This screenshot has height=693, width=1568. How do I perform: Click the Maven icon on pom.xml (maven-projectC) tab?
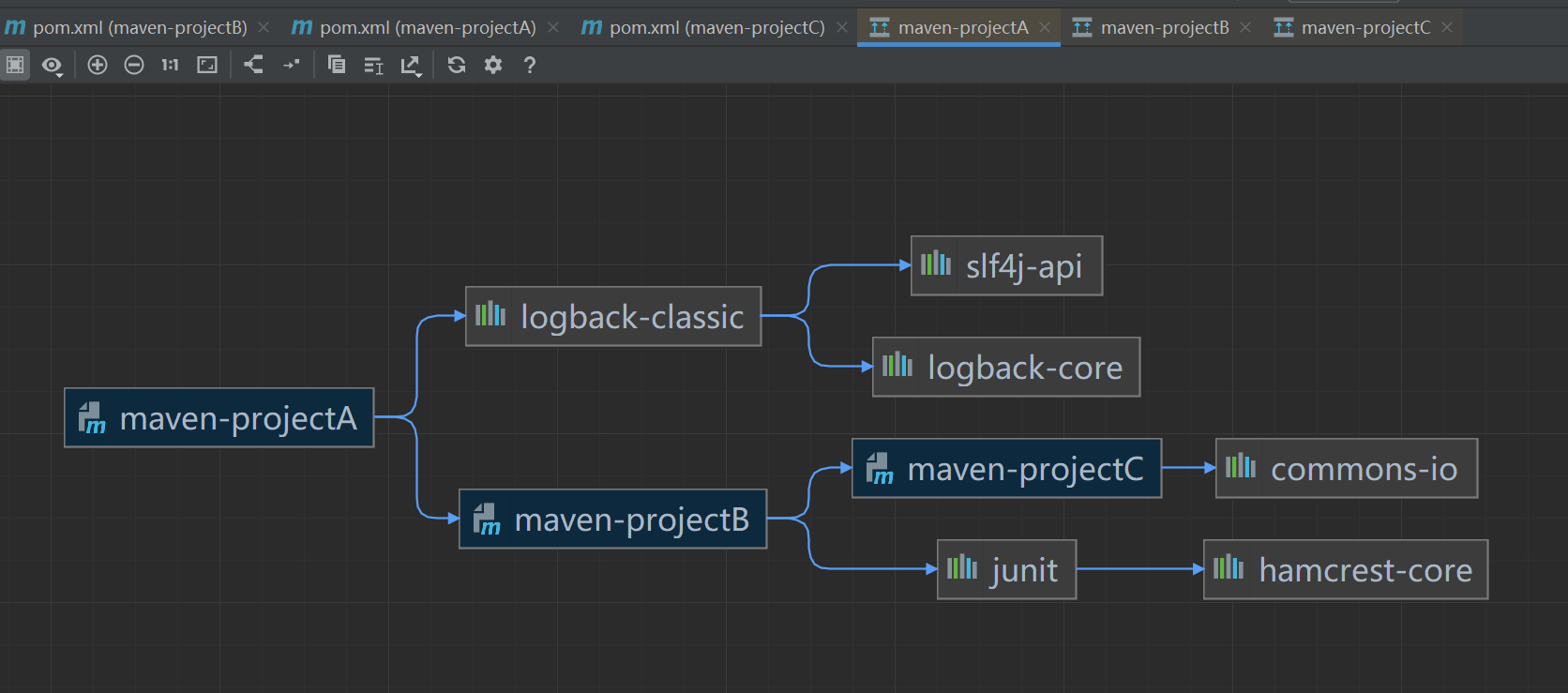pos(592,28)
